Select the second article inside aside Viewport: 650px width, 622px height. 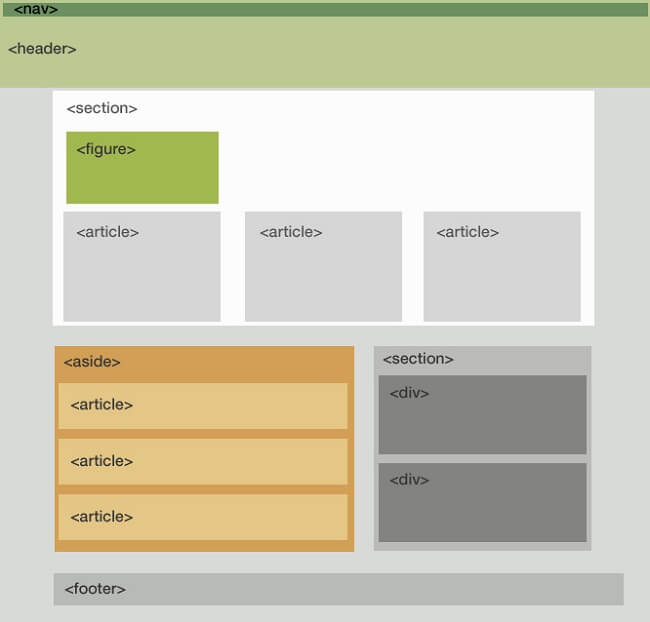click(x=203, y=462)
